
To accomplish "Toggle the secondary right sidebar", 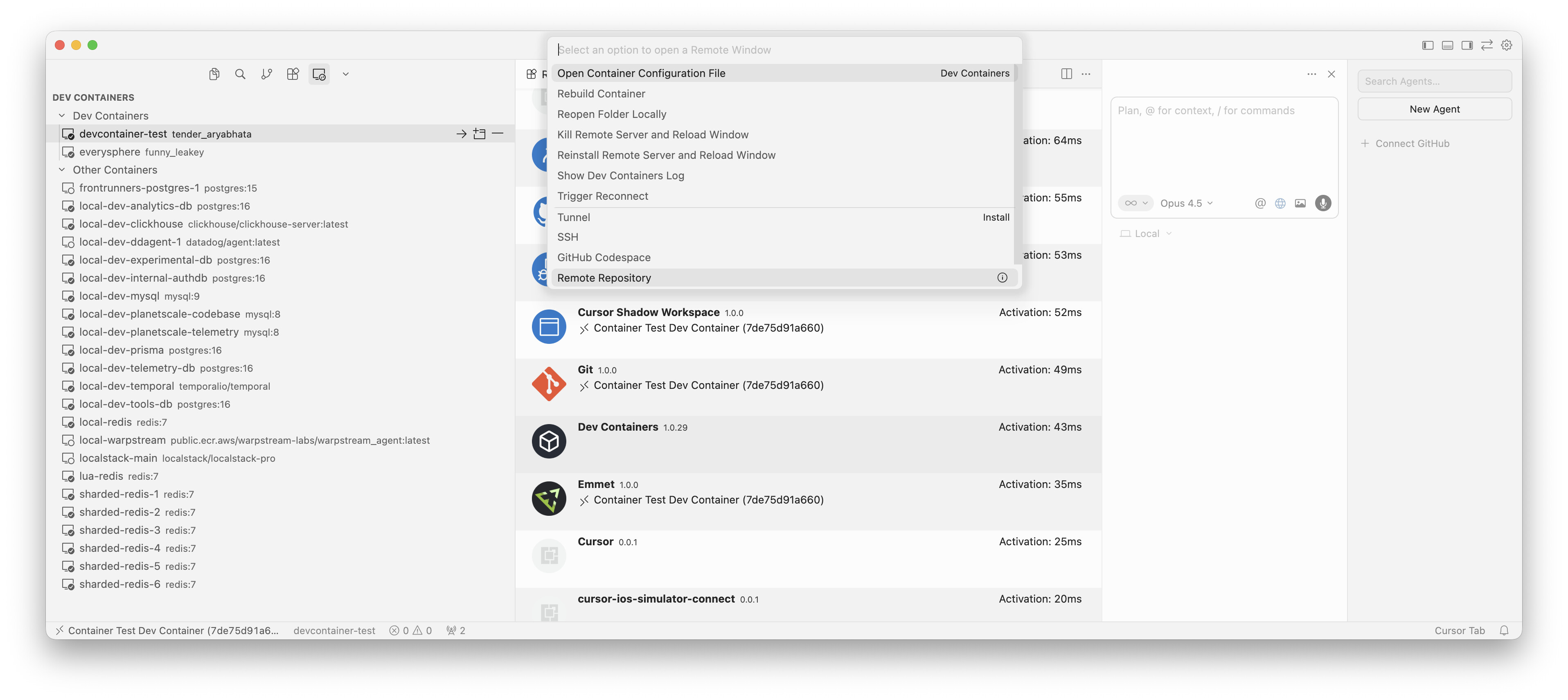I will tap(1467, 45).
